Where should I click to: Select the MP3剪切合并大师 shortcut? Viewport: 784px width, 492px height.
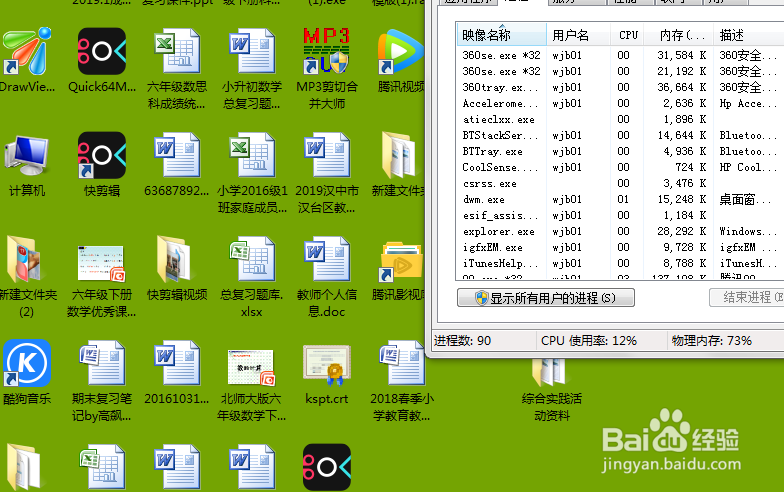click(326, 68)
